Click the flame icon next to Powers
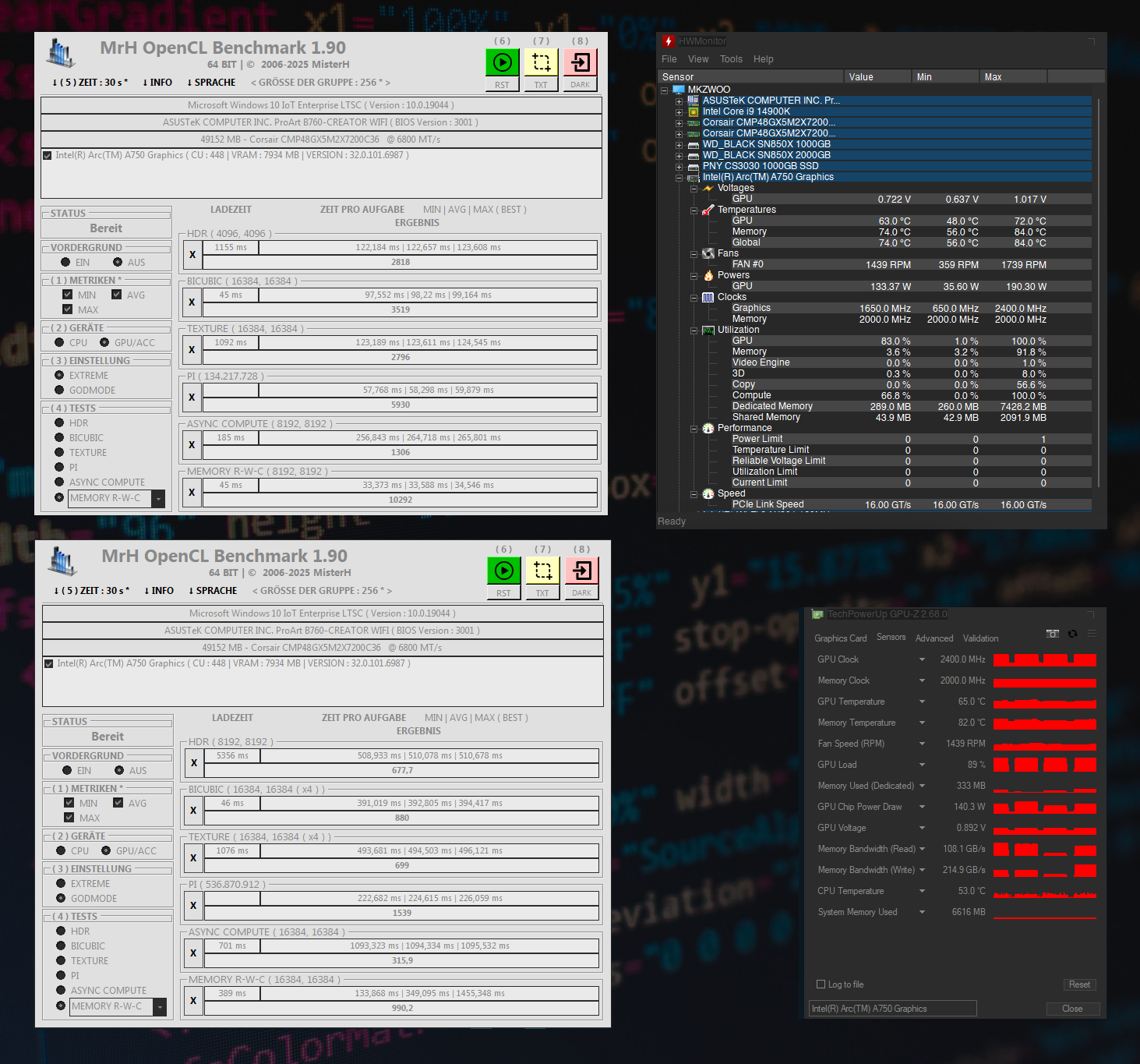This screenshot has width=1140, height=1064. (x=708, y=275)
